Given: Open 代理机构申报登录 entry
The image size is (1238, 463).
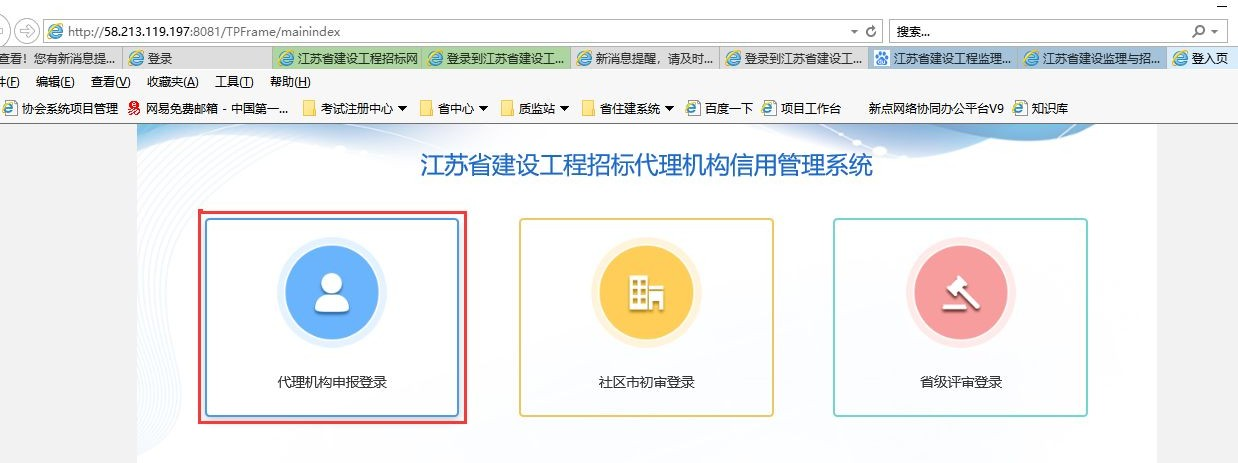Looking at the screenshot, I should click(x=332, y=317).
